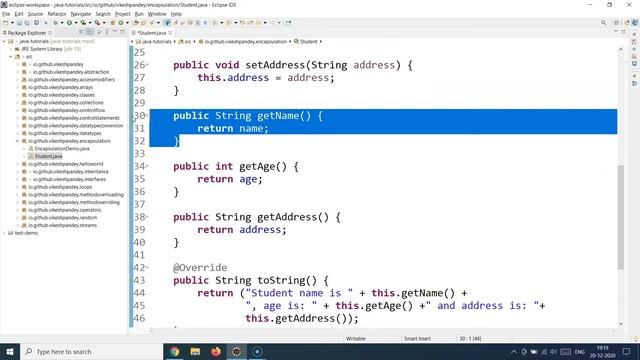The image size is (640, 360).
Task: Select the Package Explorer tab
Action: 27,33
